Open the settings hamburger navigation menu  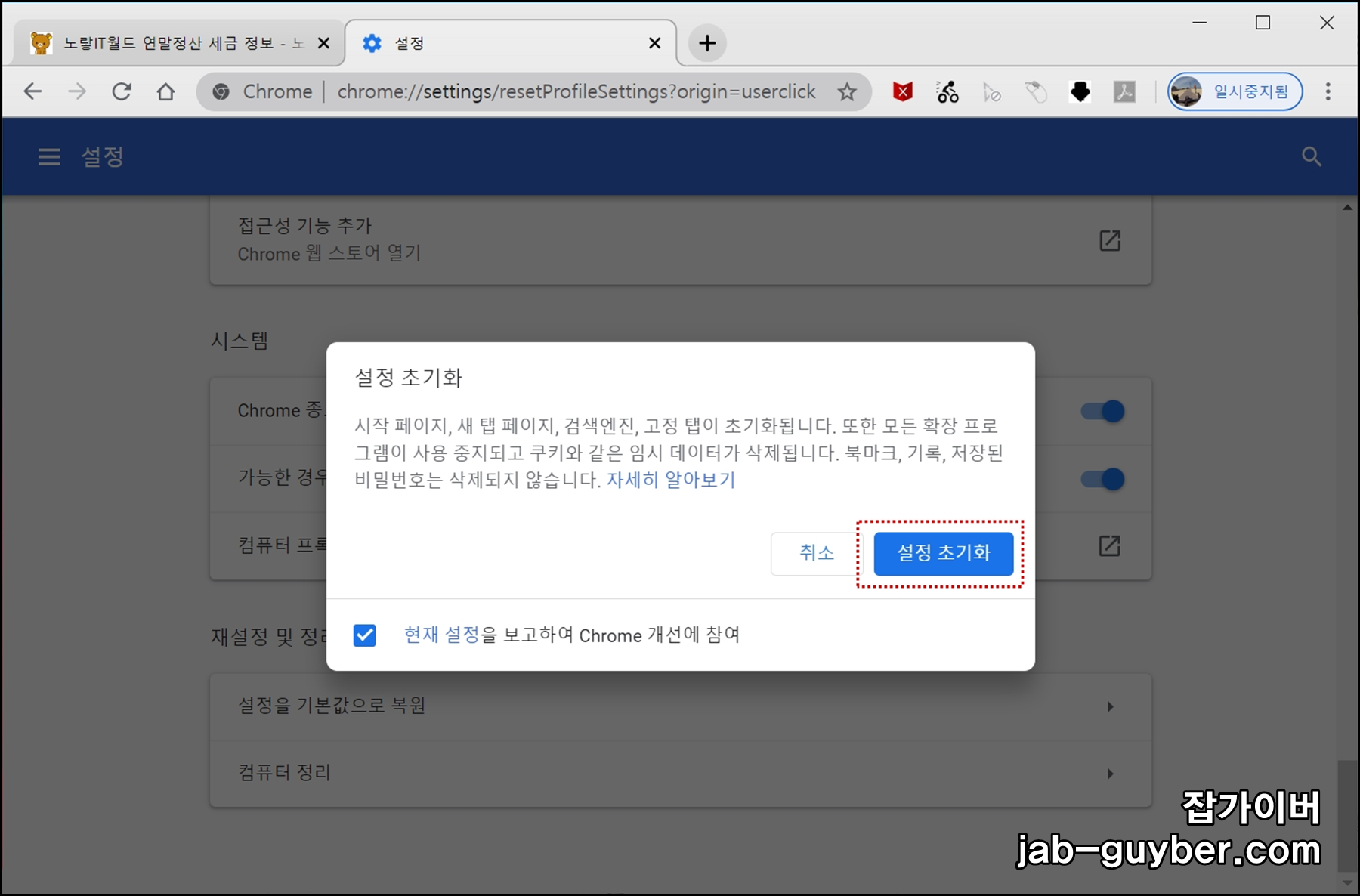[48, 156]
